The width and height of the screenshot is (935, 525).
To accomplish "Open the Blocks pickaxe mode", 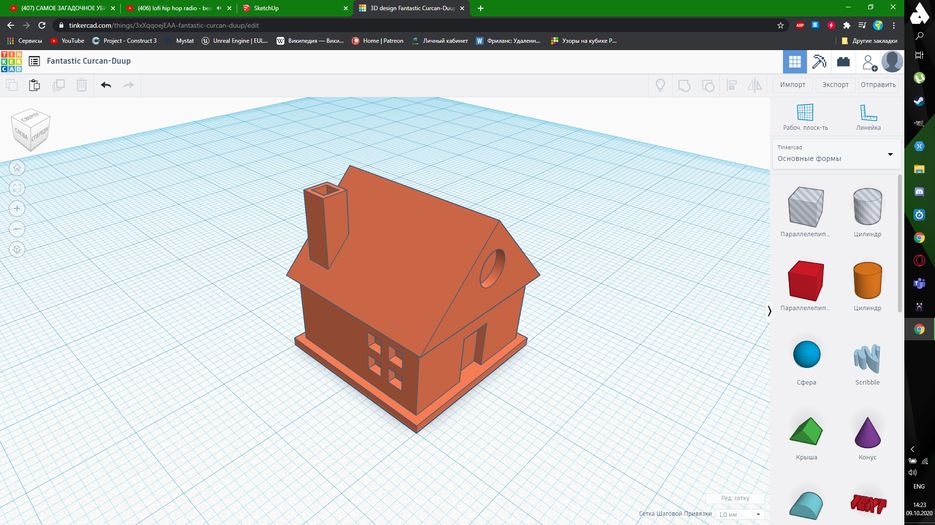I will [x=819, y=62].
